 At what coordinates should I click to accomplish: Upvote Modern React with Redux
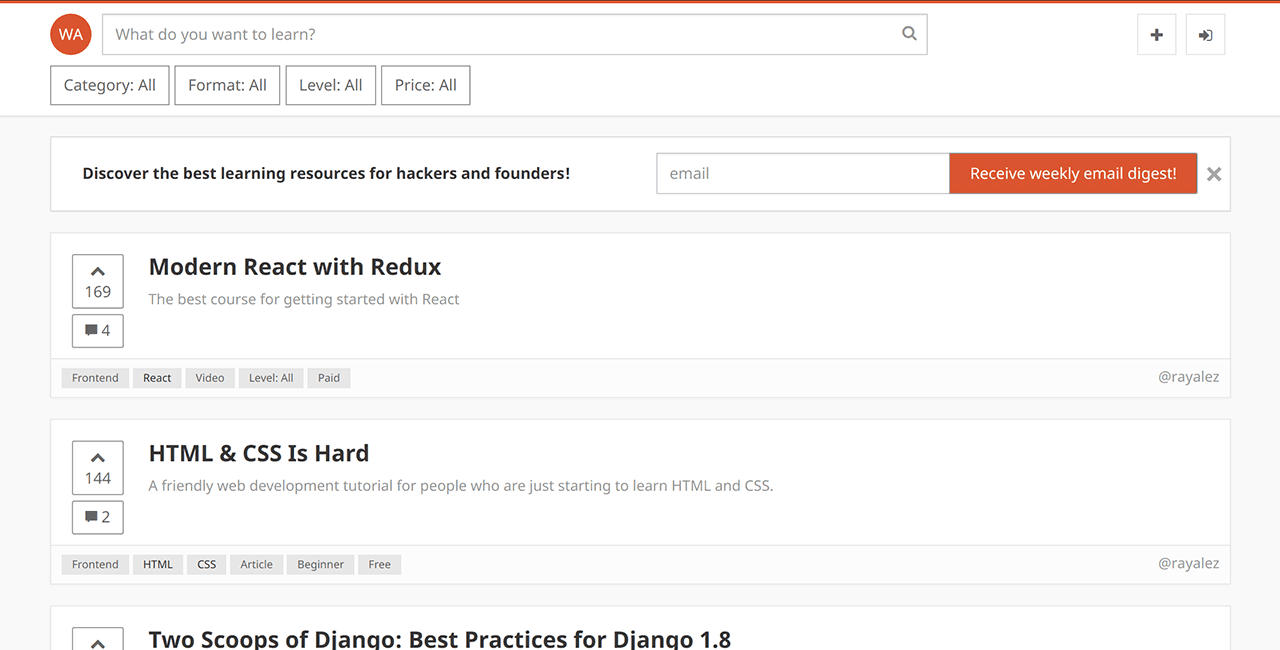point(98,281)
